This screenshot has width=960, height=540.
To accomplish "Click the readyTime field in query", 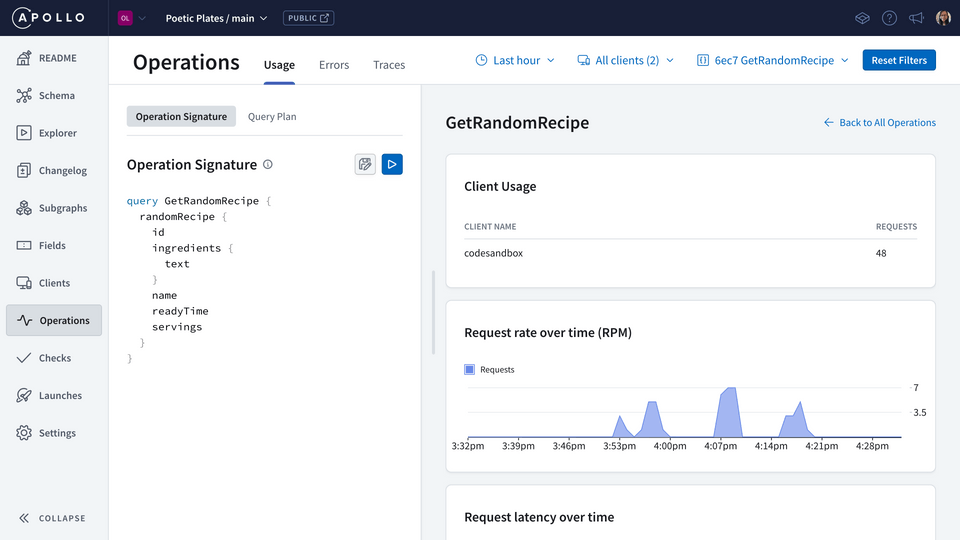I will pyautogui.click(x=180, y=311).
